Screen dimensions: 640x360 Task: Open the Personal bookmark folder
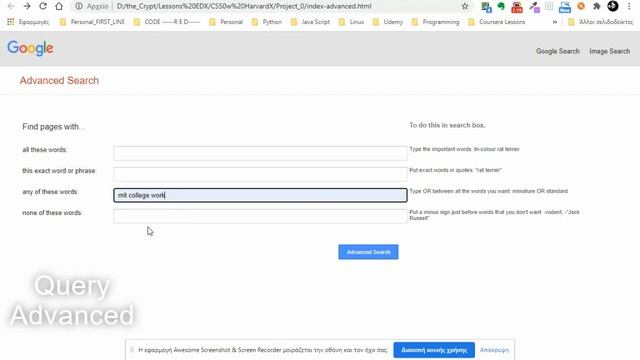point(226,22)
